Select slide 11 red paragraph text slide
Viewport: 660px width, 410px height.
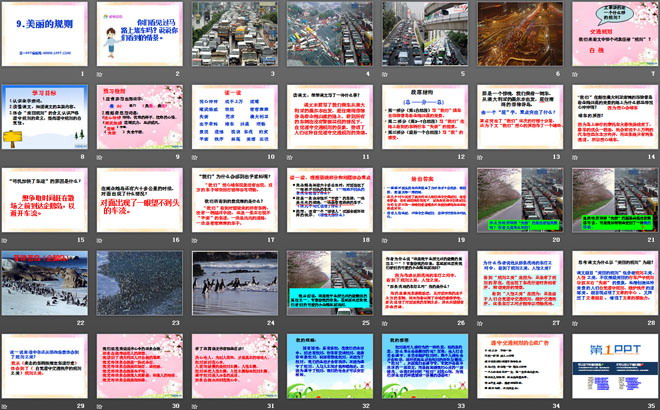pyautogui.click(x=330, y=117)
